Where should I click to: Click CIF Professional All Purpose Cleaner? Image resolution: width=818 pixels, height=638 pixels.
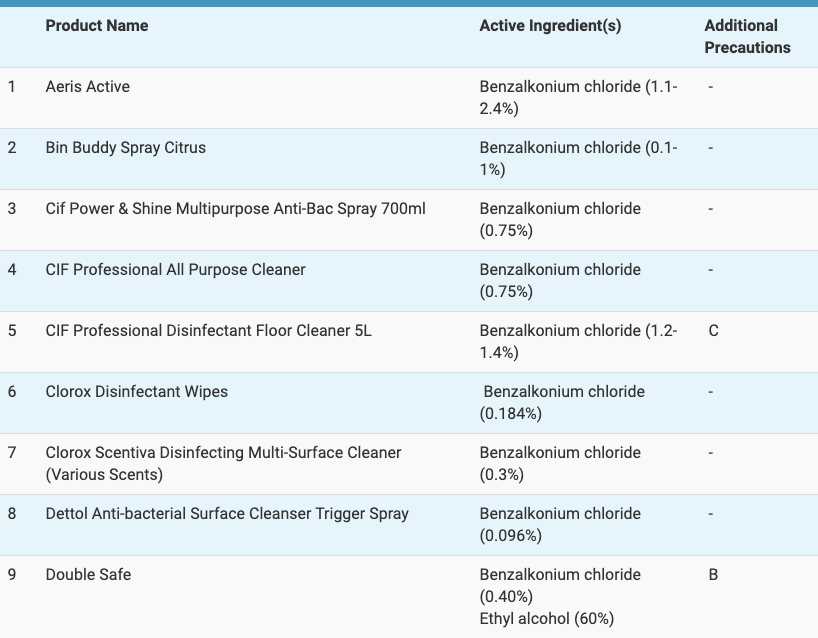176,270
